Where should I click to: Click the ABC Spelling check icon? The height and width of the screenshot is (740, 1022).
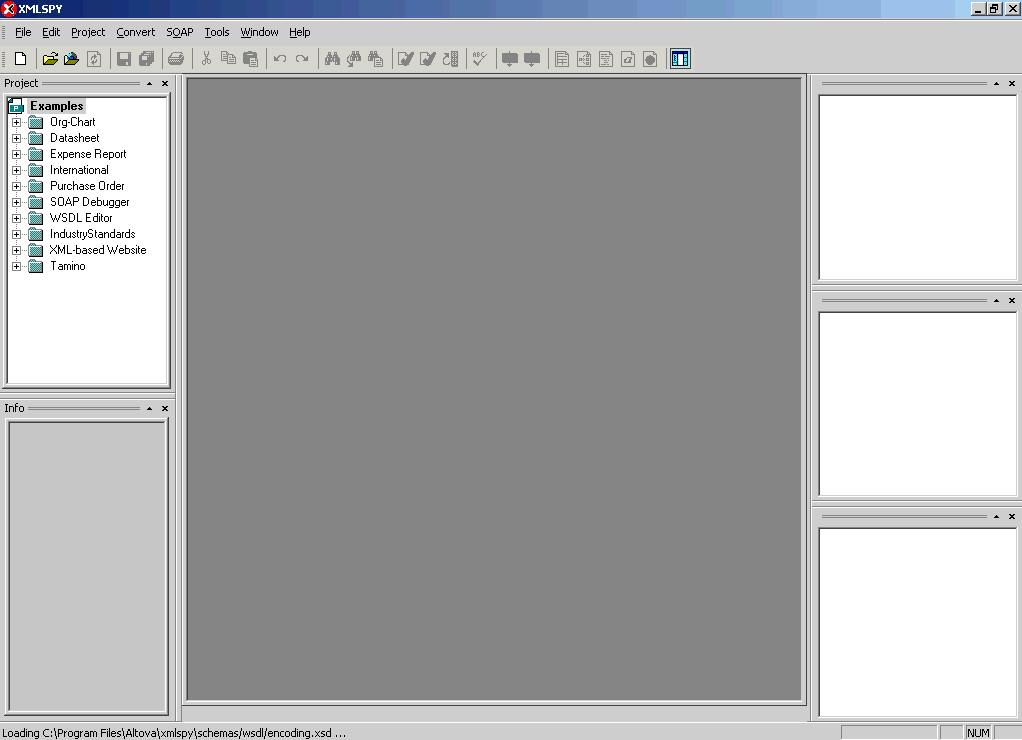pyautogui.click(x=480, y=59)
